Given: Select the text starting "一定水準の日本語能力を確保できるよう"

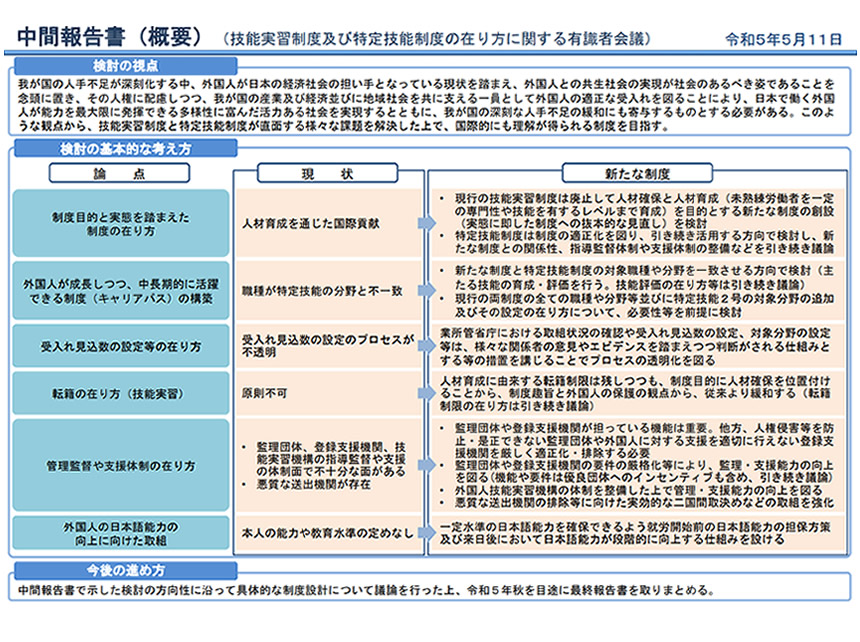Looking at the screenshot, I should tap(636, 533).
